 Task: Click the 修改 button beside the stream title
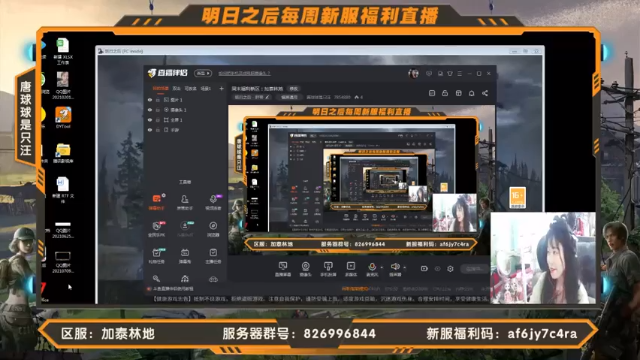(294, 89)
